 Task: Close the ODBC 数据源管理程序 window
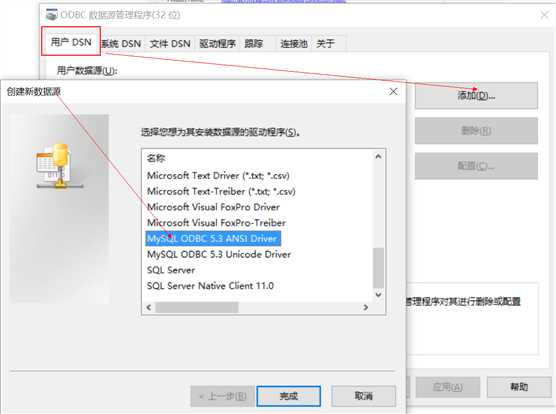click(x=545, y=15)
